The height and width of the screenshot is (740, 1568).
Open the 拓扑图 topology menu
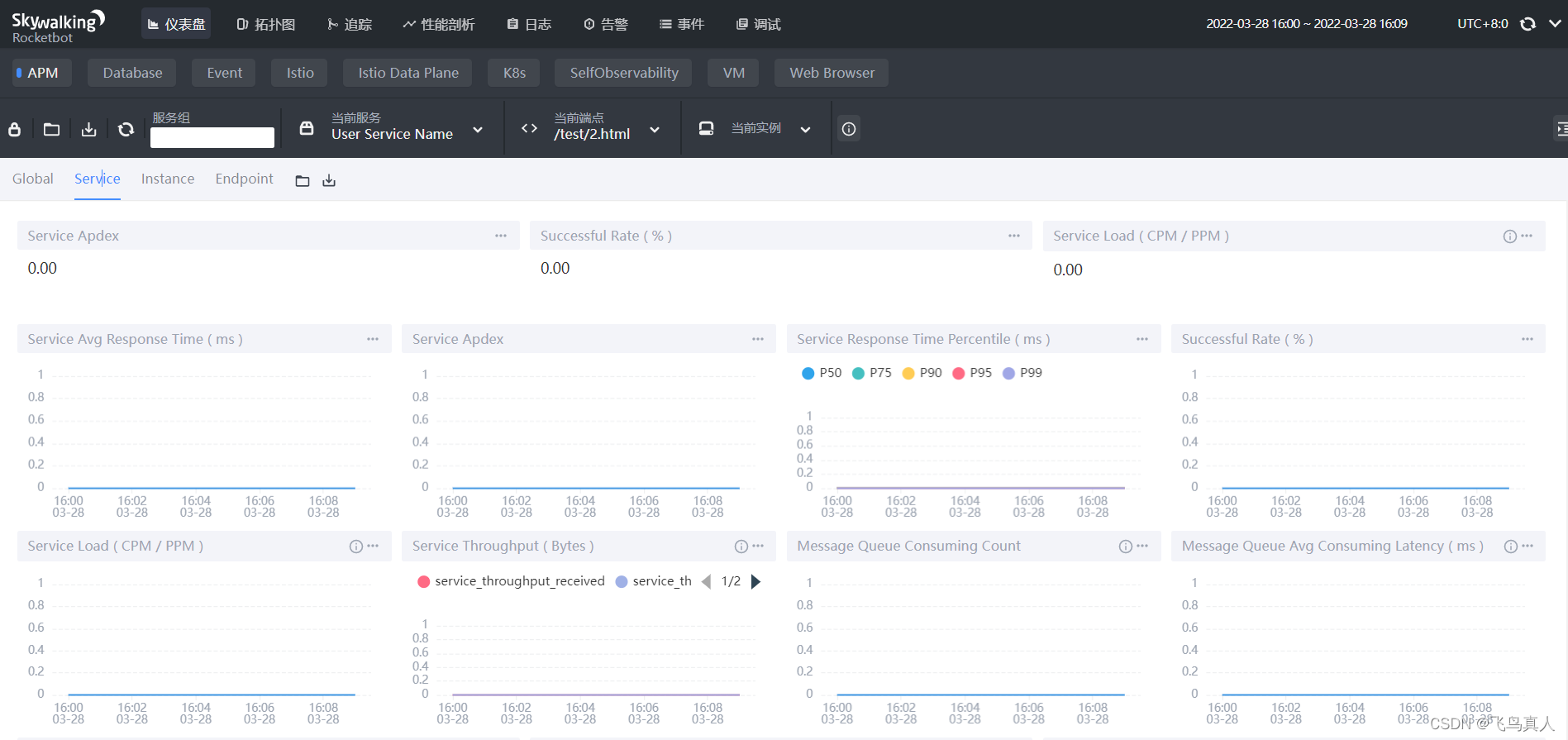pos(266,24)
